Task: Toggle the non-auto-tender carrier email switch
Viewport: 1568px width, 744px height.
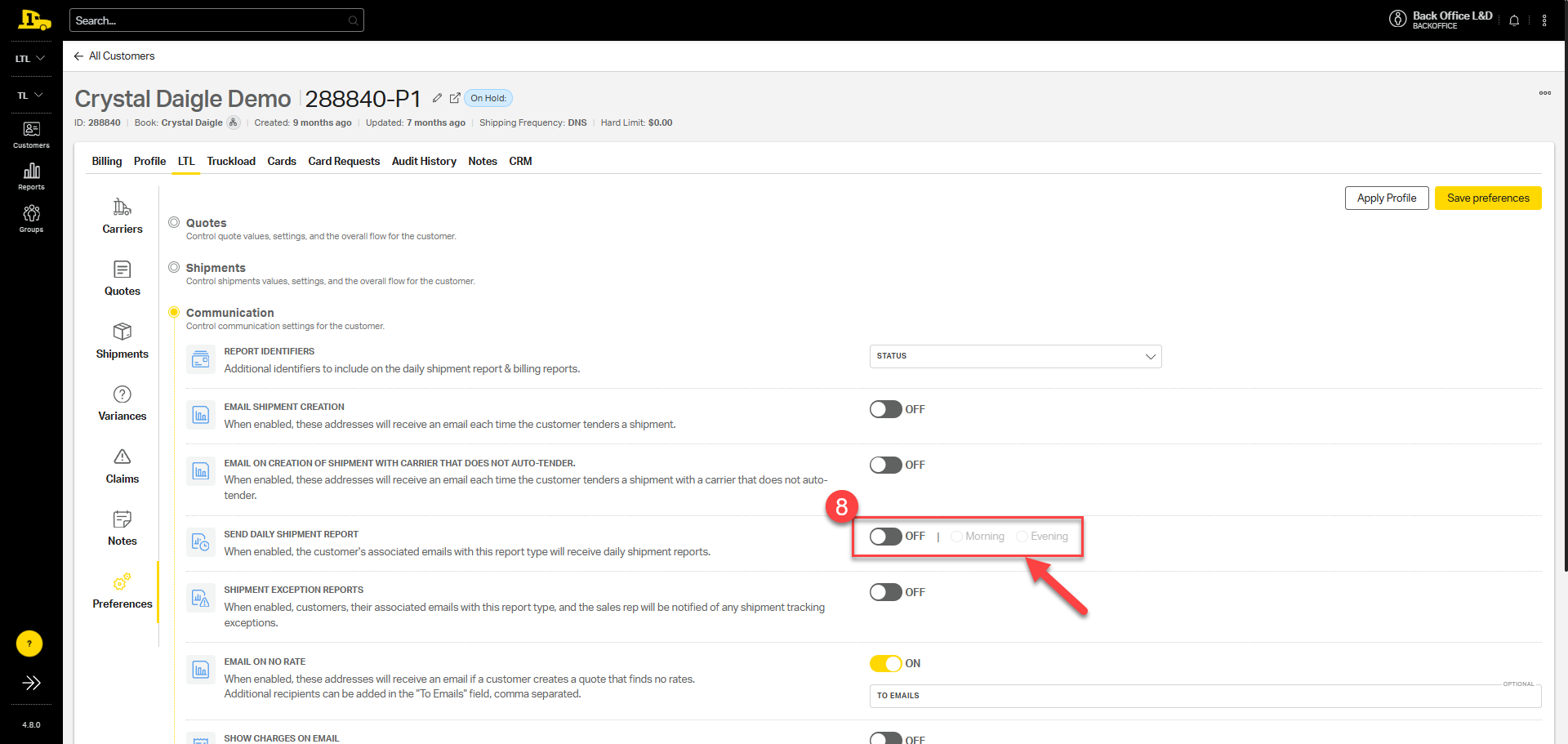Action: tap(885, 465)
